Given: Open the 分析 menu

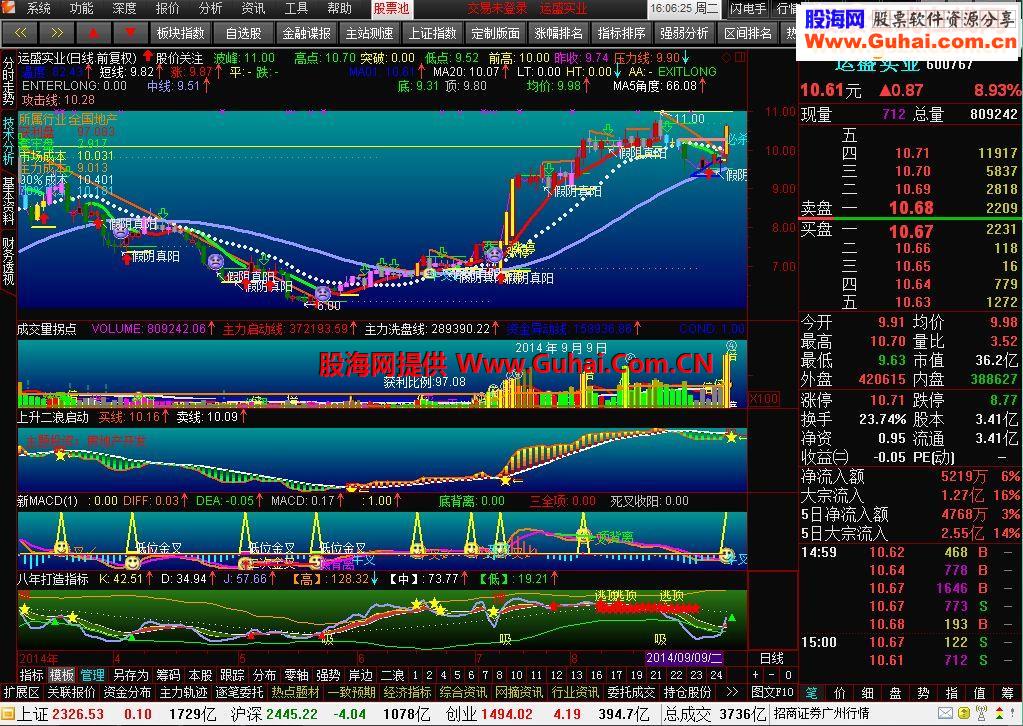Looking at the screenshot, I should pyautogui.click(x=210, y=8).
